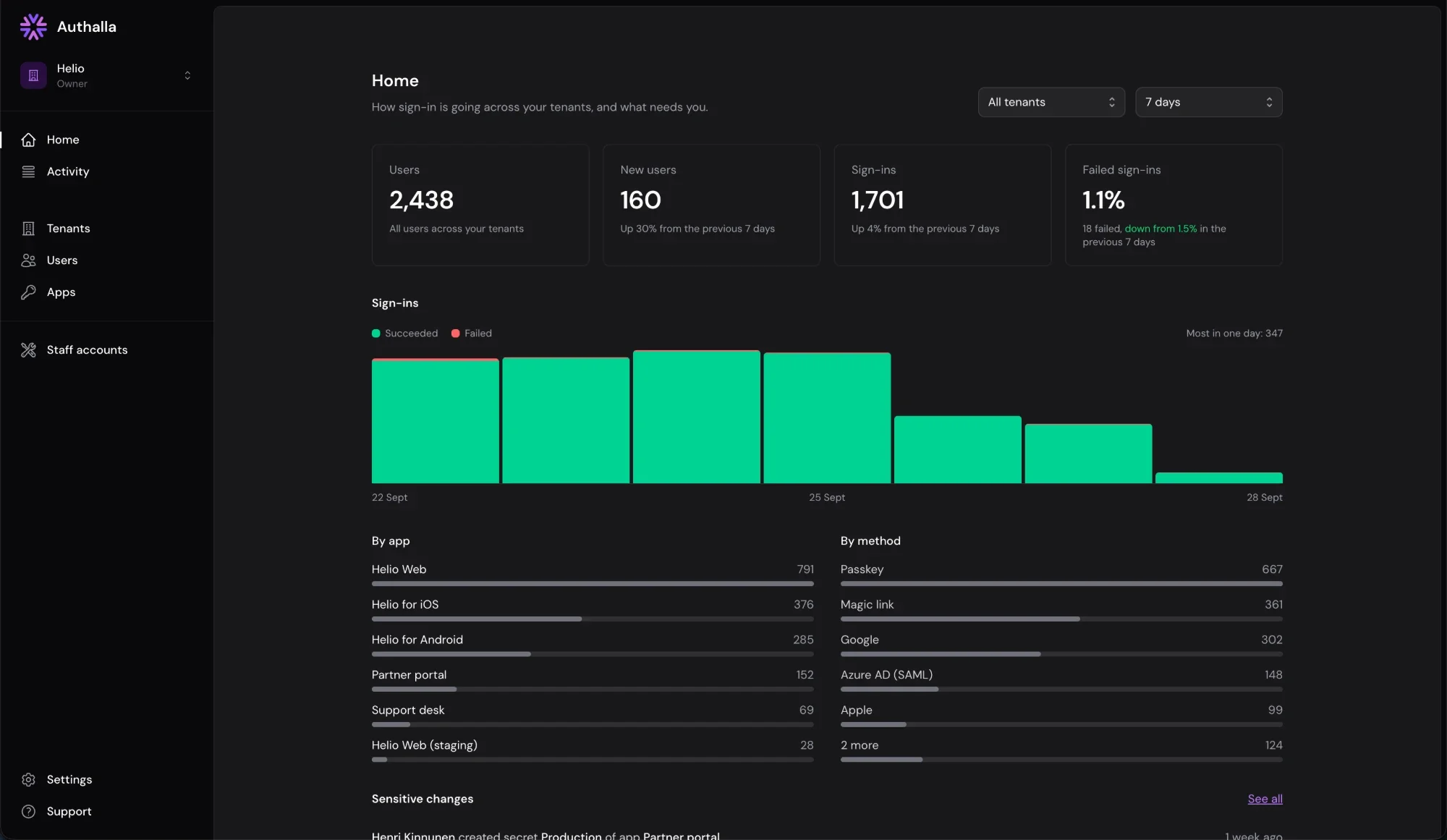1447x840 pixels.
Task: Click the Activity list icon
Action: pos(28,171)
